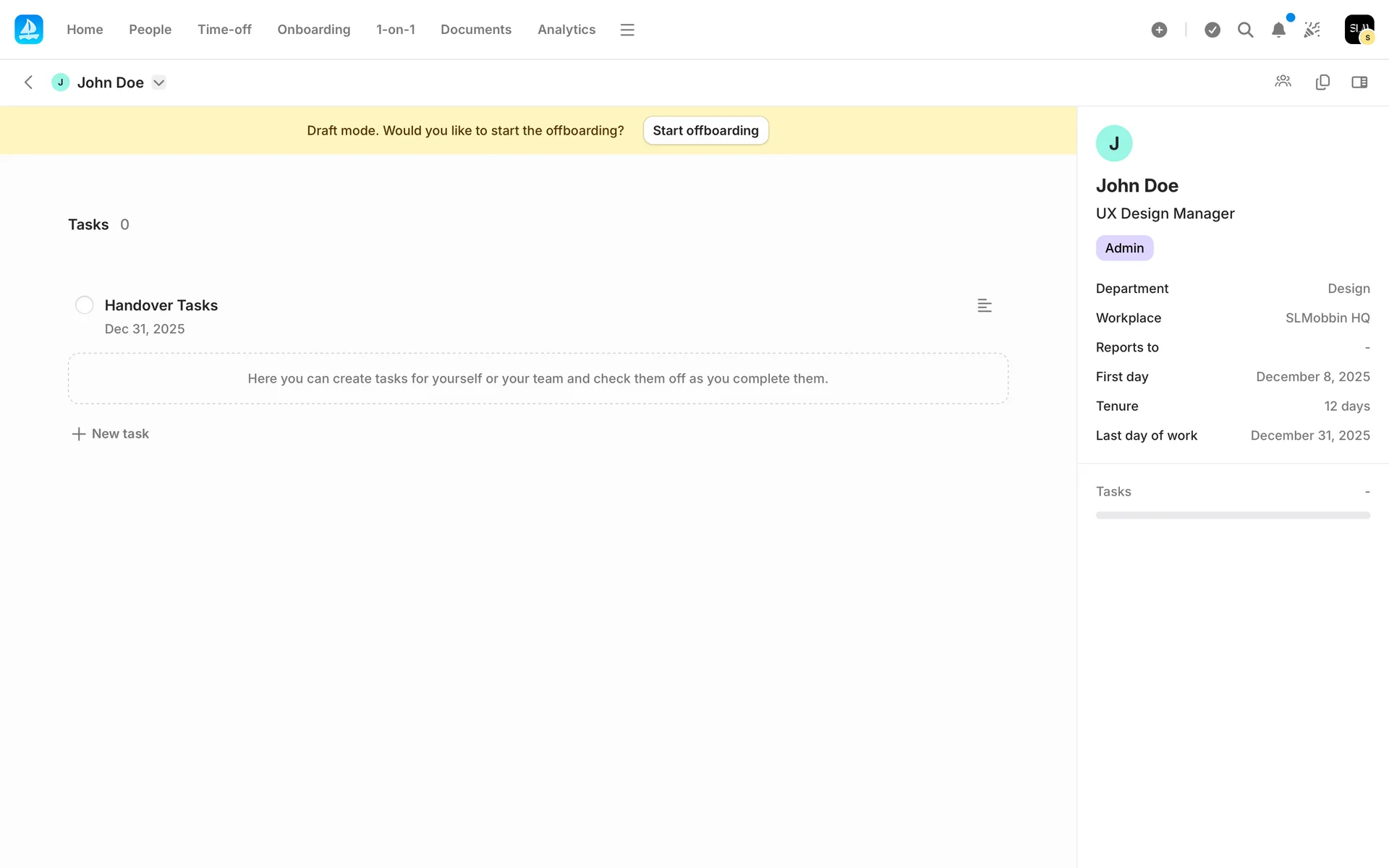The image size is (1389, 868).
Task: Open the Handover Tasks details lines icon
Action: tap(984, 305)
